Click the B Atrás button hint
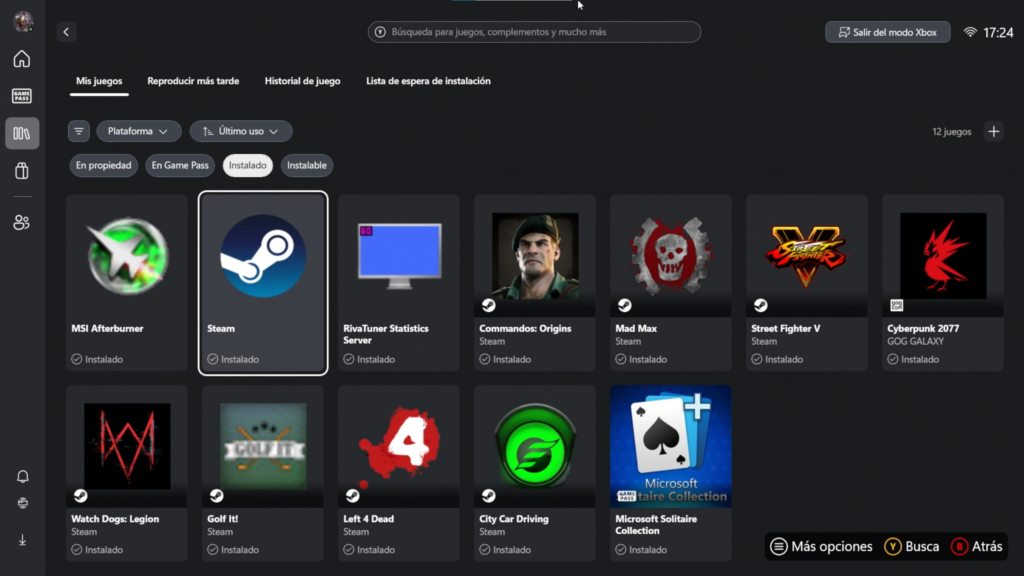 point(976,547)
